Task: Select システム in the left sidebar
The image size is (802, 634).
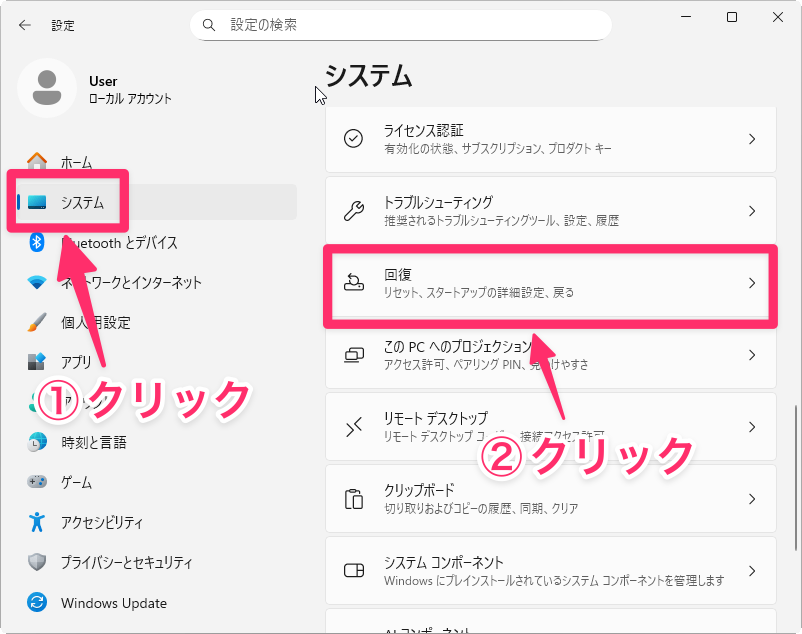Action: click(81, 202)
